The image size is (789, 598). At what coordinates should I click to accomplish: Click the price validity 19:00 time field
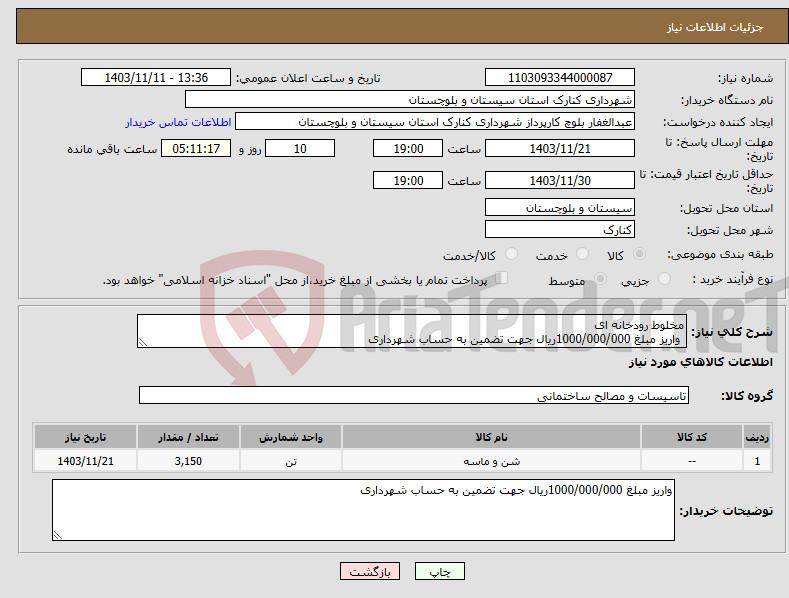click(x=408, y=180)
